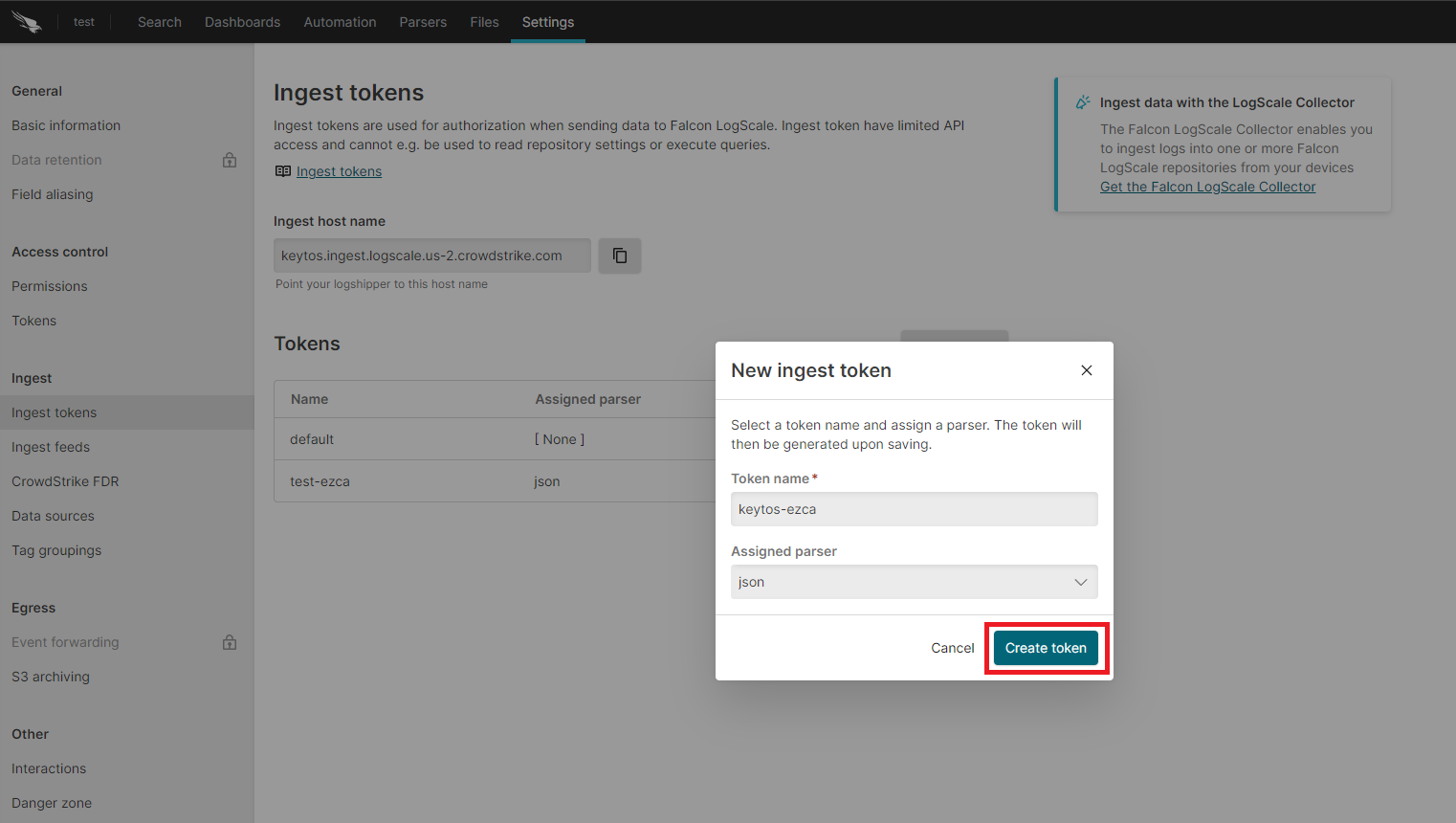The width and height of the screenshot is (1456, 823).
Task: Open the Search tab
Action: [x=160, y=22]
